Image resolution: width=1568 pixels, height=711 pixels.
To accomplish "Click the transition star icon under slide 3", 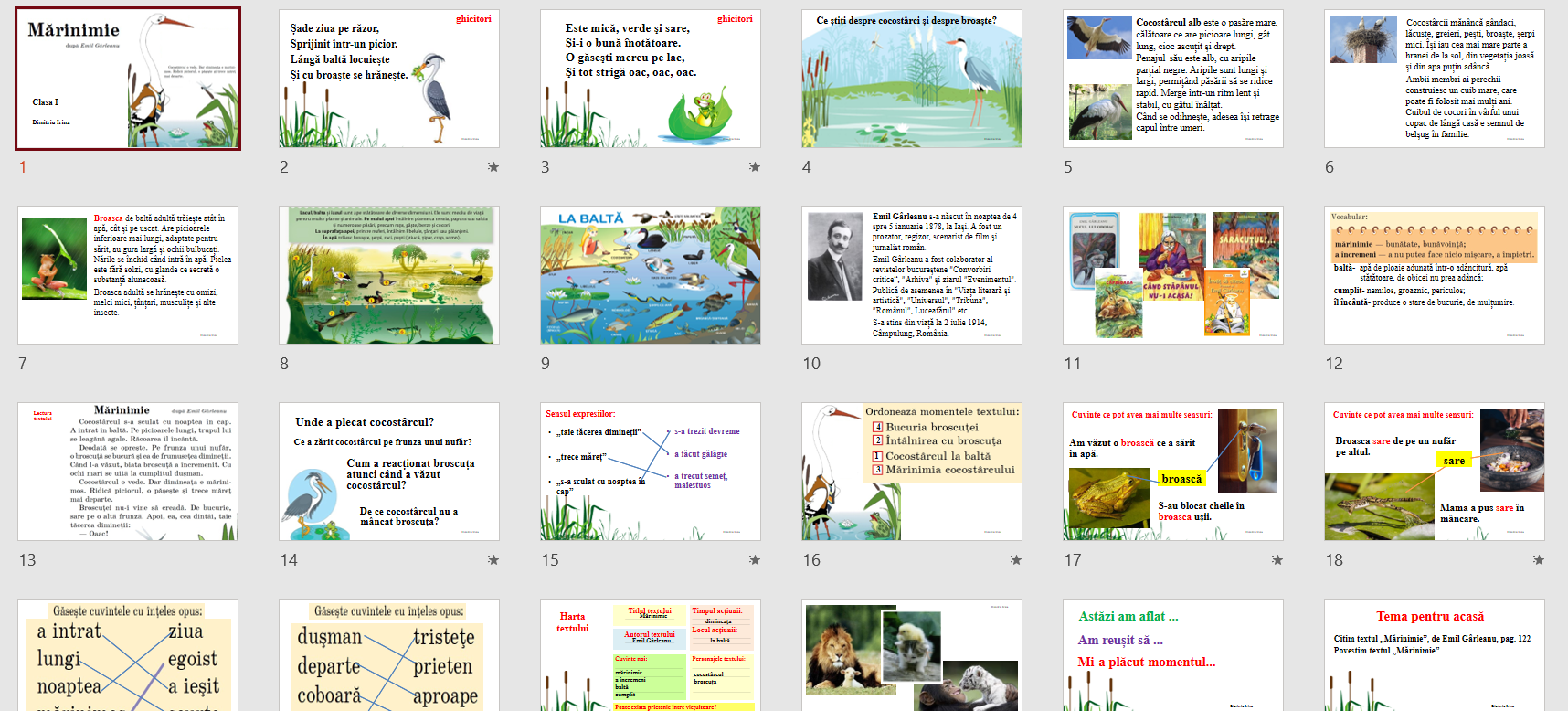I will pyautogui.click(x=755, y=167).
